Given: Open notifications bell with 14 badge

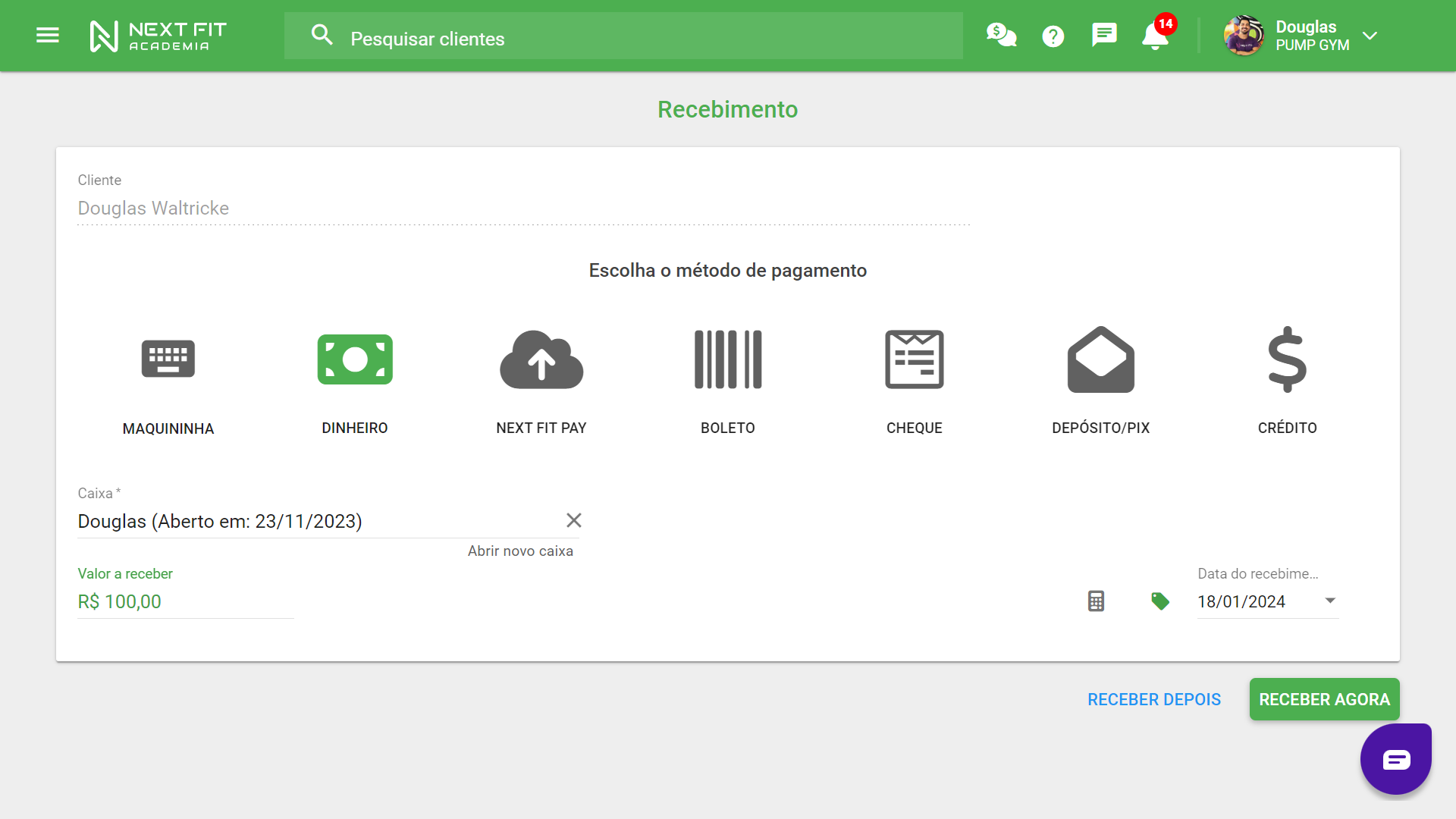Looking at the screenshot, I should point(1155,36).
